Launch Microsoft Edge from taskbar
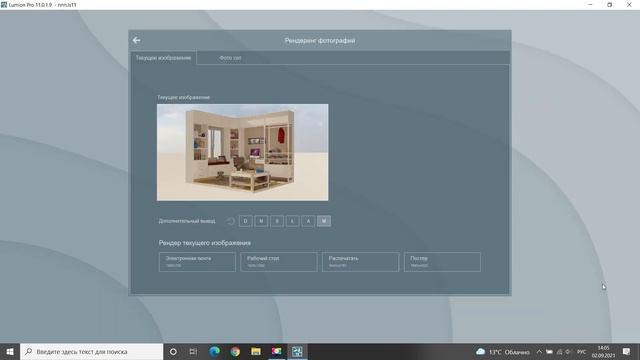 (x=214, y=351)
